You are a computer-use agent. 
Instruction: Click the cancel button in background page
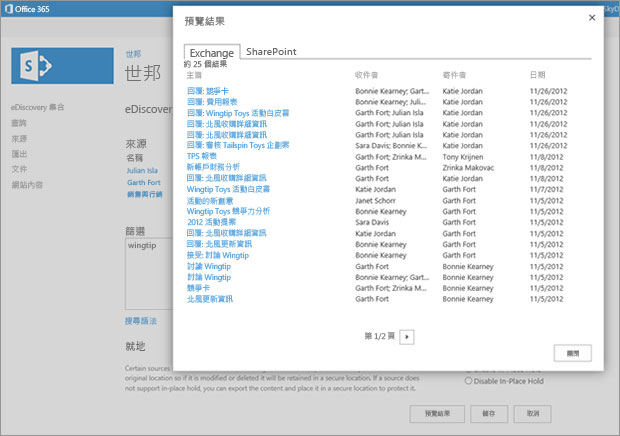click(x=533, y=413)
